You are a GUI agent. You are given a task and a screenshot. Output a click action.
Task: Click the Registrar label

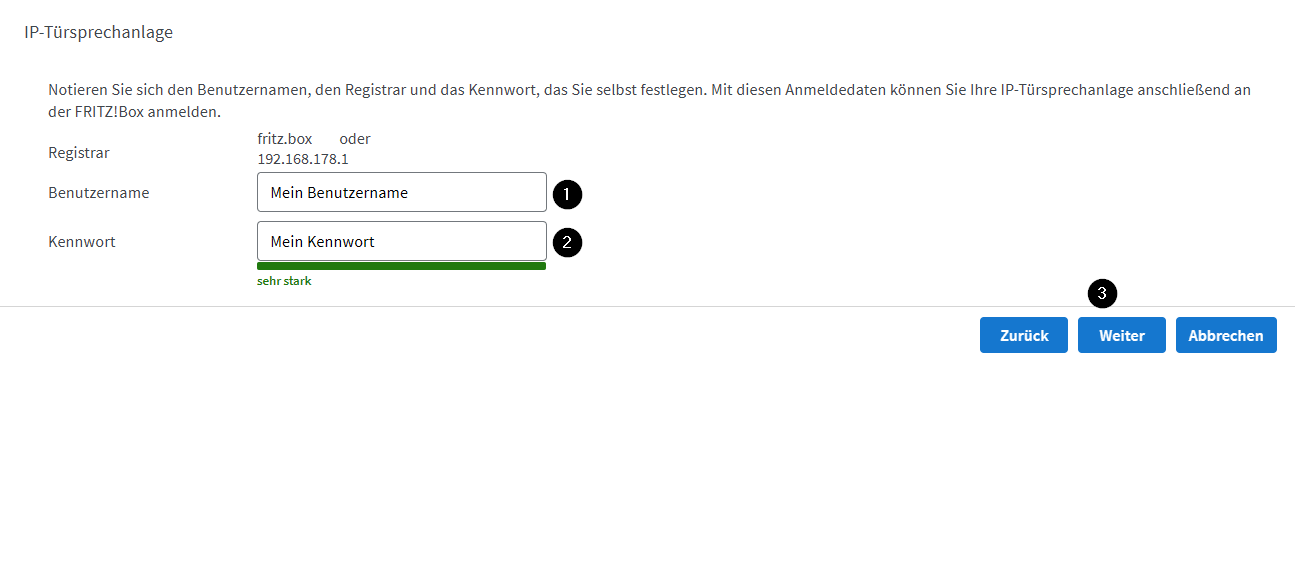tap(79, 153)
